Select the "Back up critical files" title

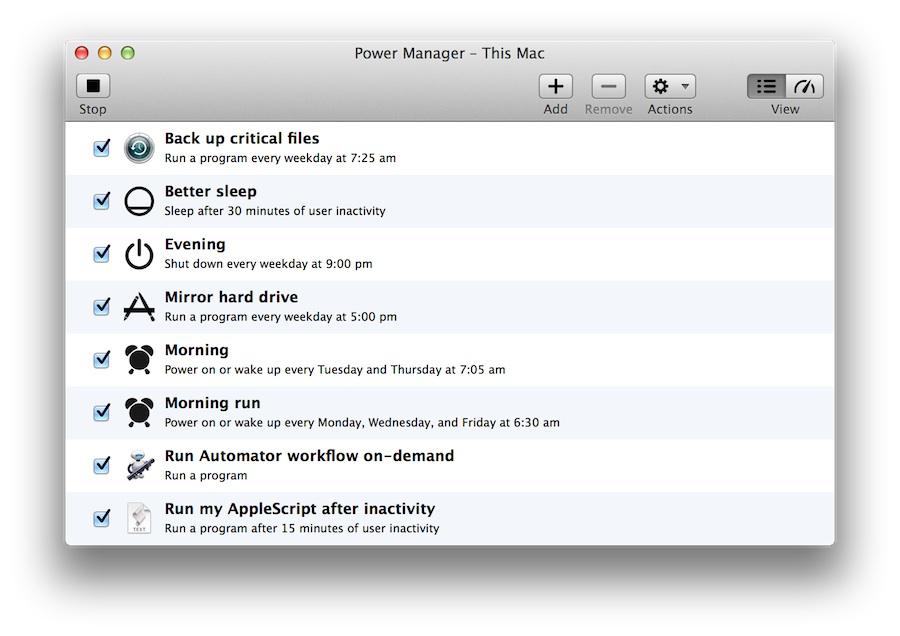coord(242,139)
